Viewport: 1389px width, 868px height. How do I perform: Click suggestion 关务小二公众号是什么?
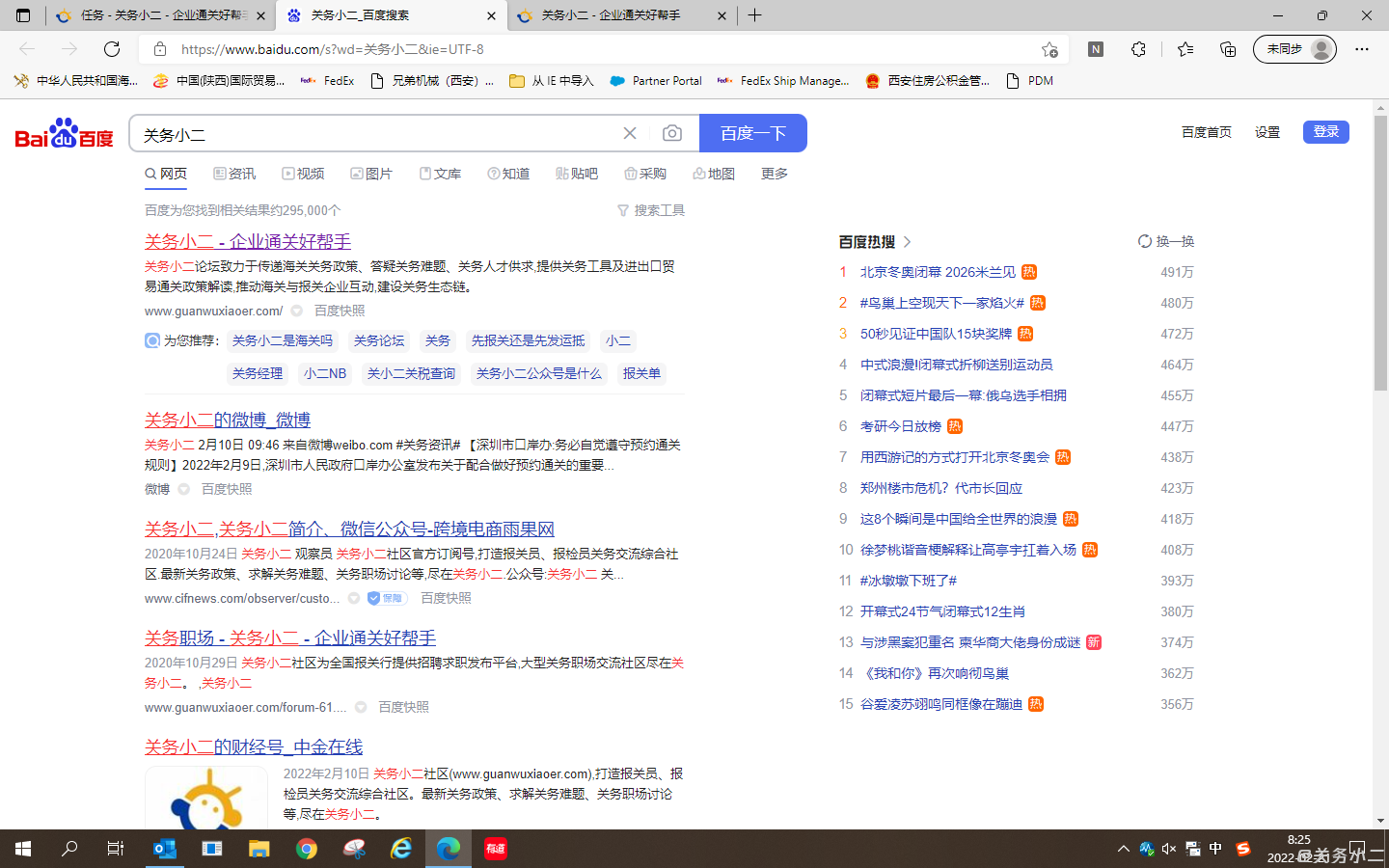[539, 373]
